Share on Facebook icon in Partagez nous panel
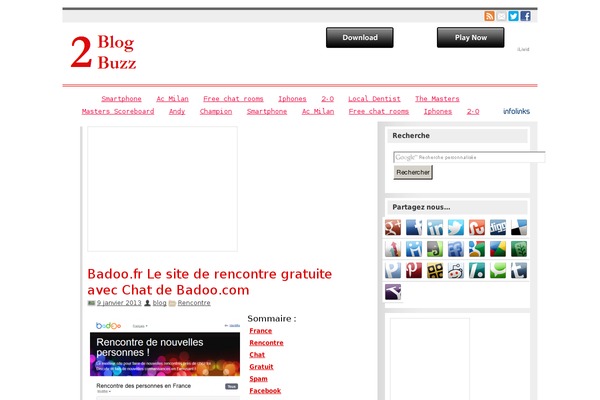This screenshot has height=400, width=600. 414,227
